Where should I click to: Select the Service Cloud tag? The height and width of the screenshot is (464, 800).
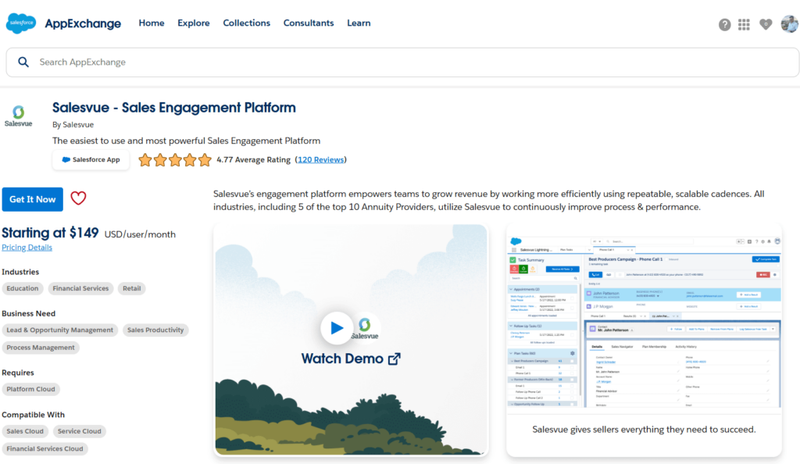point(79,431)
